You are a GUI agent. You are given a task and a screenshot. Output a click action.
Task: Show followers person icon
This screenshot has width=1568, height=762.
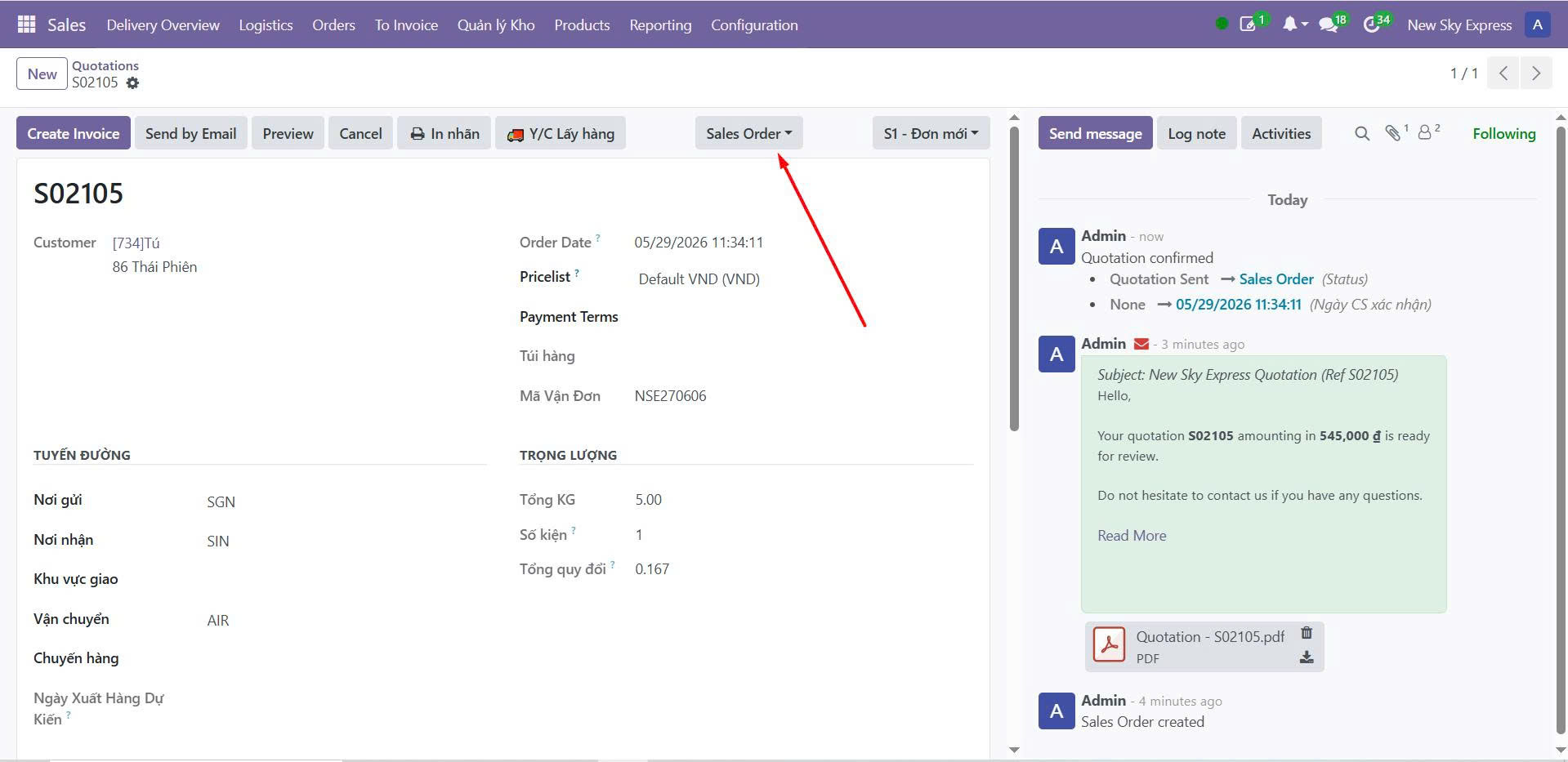pos(1426,132)
